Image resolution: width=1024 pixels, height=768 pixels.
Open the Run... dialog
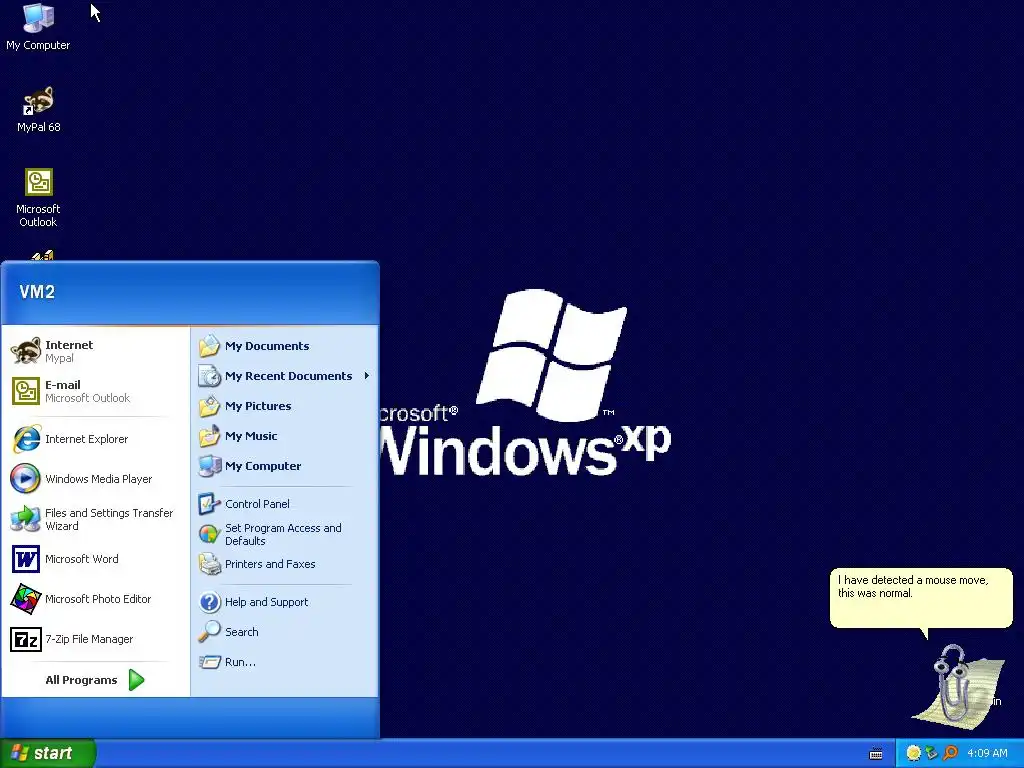point(285,662)
